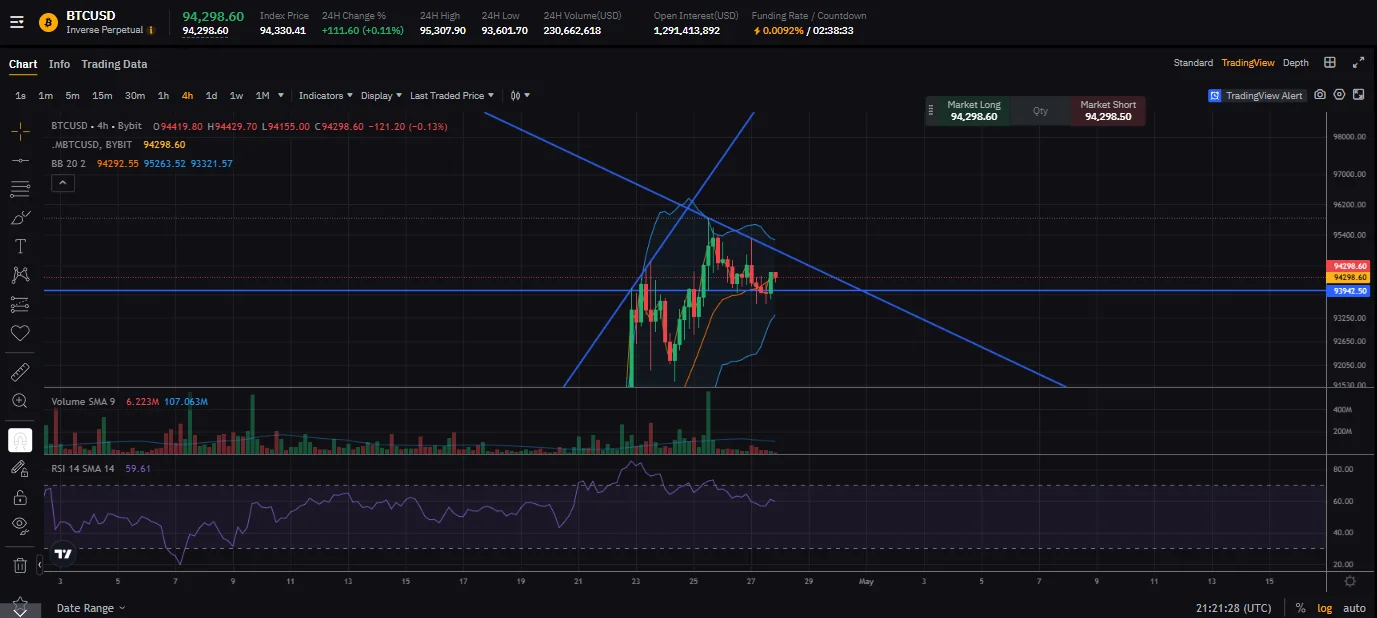The image size is (1377, 618).
Task: Expand more timeframes arrow after 1M
Action: pyautogui.click(x=280, y=96)
